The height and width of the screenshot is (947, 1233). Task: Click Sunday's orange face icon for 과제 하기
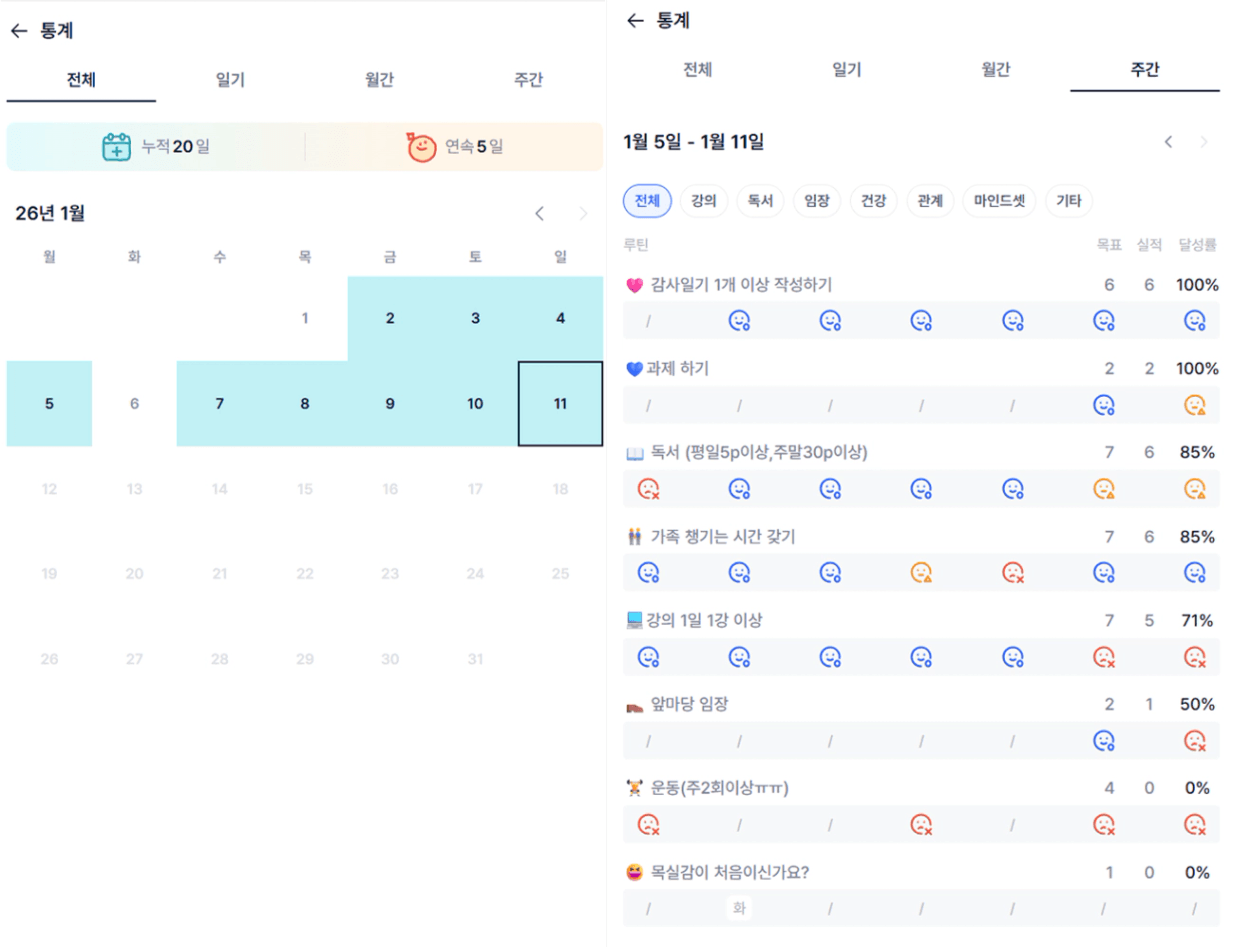(x=1194, y=405)
